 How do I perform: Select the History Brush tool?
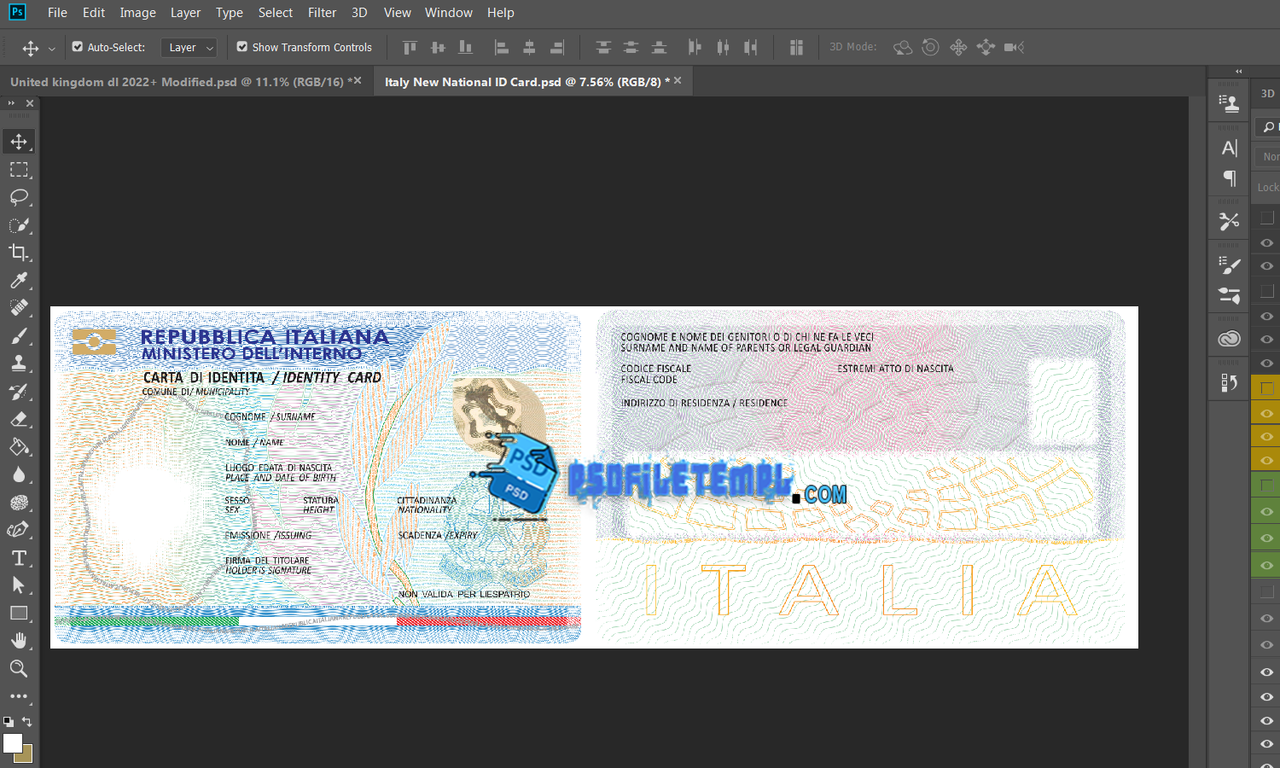19,391
